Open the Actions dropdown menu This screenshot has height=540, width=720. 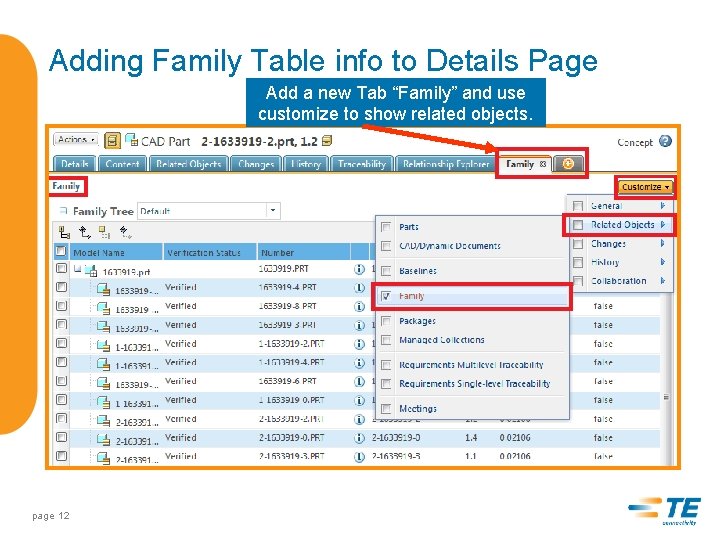point(76,139)
